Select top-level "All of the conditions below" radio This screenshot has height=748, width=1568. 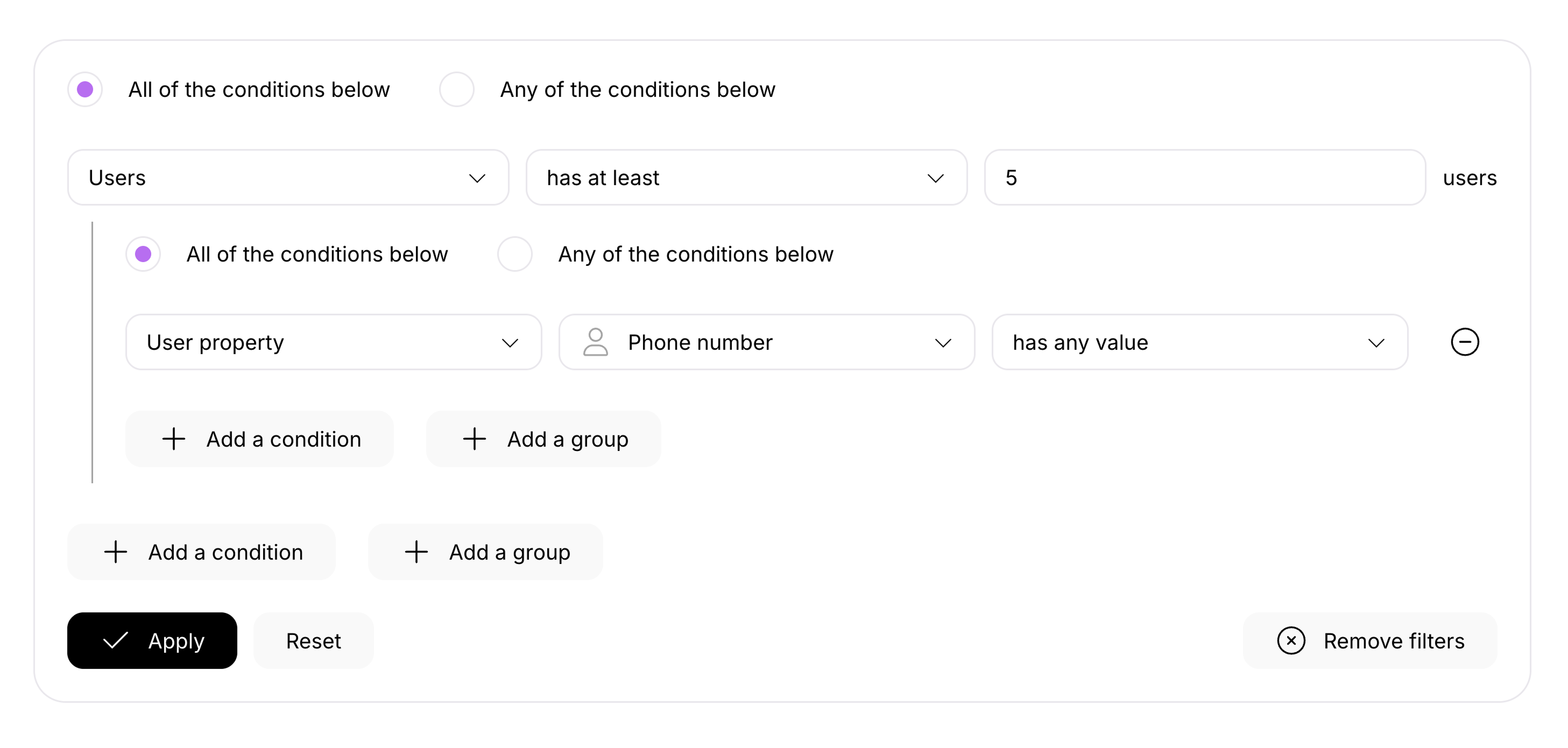pyautogui.click(x=85, y=89)
